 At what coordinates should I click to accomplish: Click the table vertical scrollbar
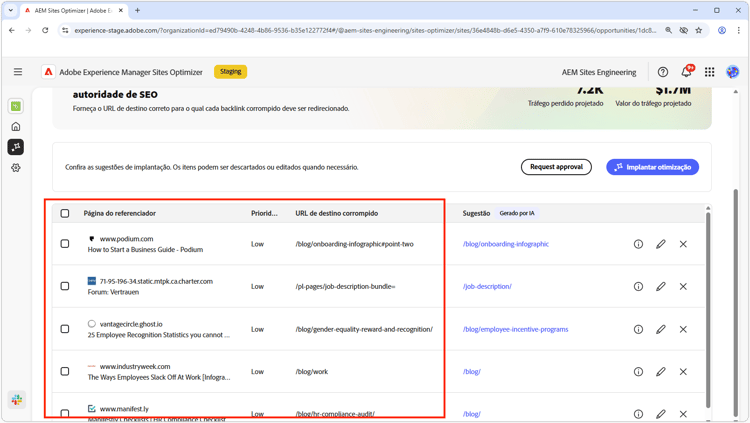pyautogui.click(x=708, y=311)
